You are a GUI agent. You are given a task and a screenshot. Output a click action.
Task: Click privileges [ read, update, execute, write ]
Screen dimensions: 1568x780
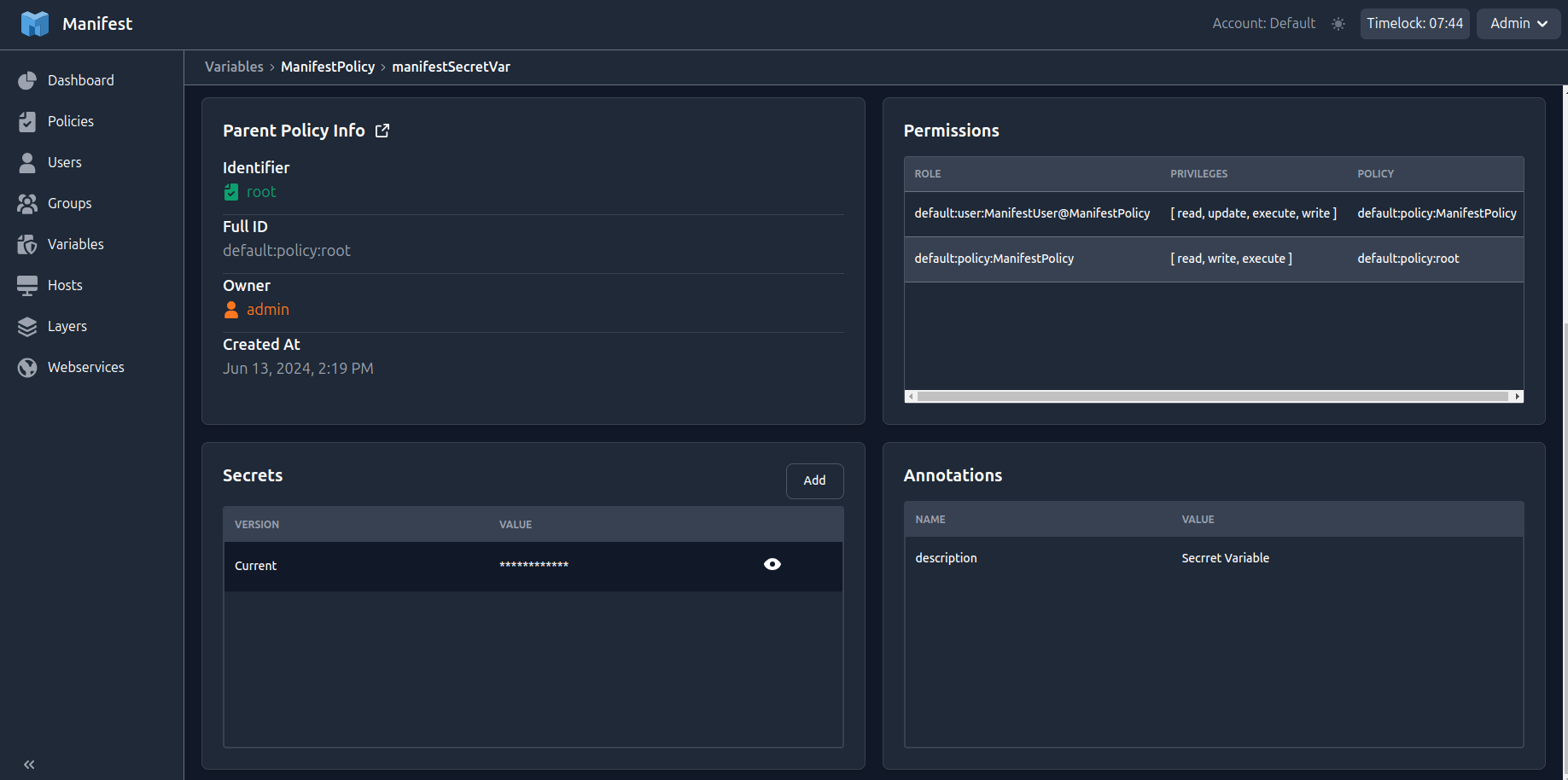tap(1253, 213)
